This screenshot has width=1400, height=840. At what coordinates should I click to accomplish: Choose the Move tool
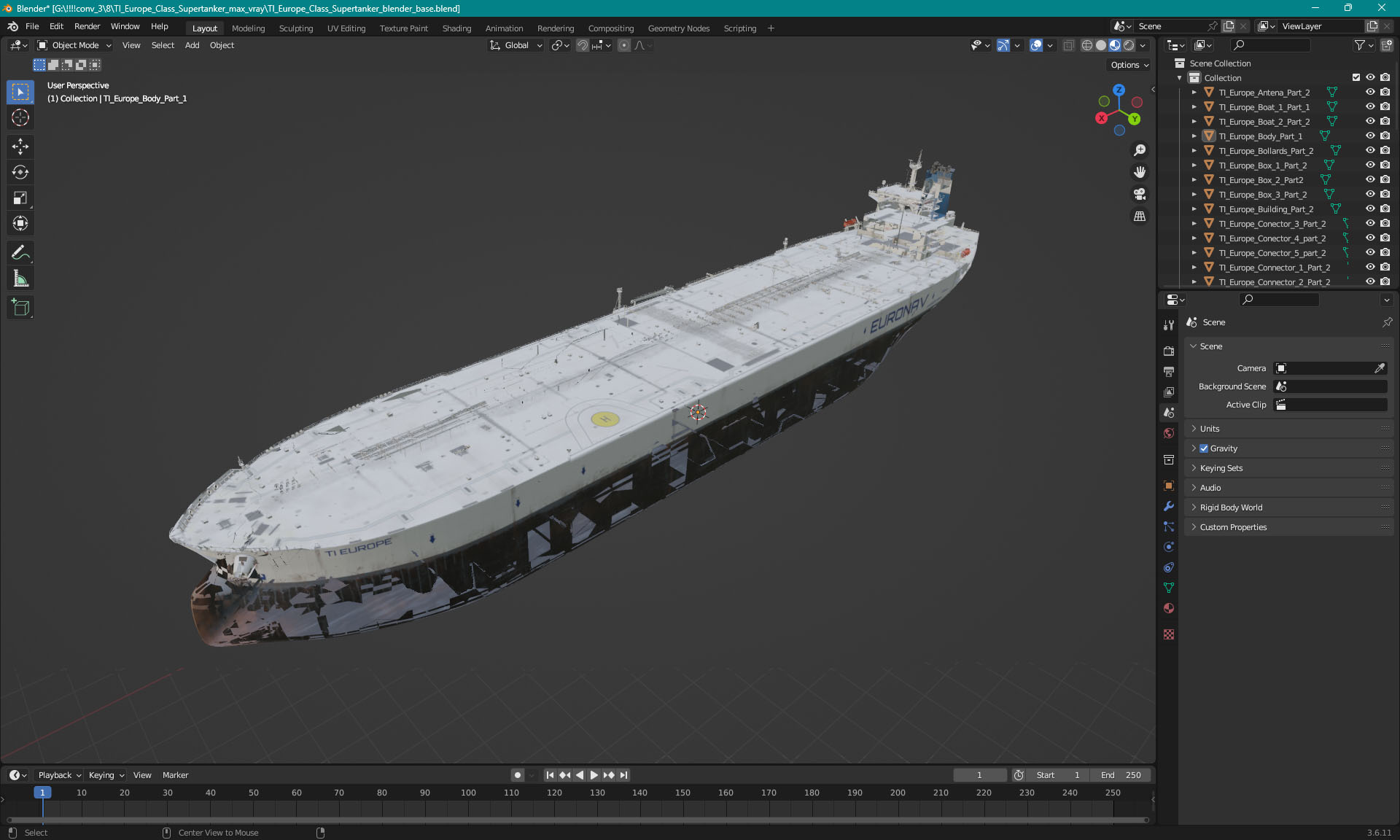coord(20,147)
